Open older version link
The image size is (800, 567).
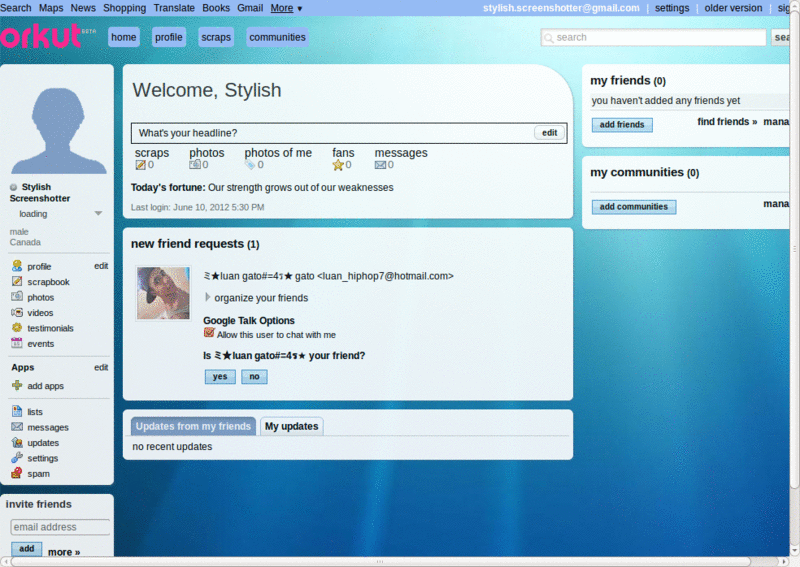pos(733,8)
